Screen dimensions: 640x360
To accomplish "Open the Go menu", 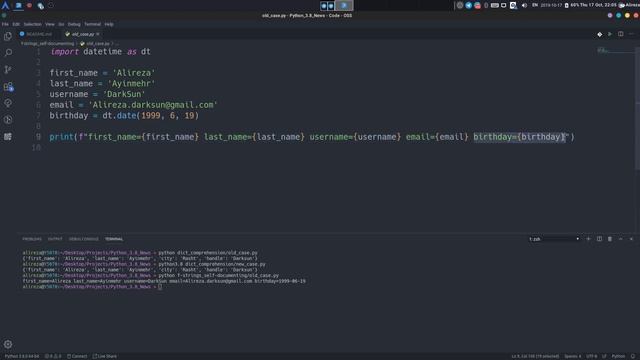I will 61,24.
